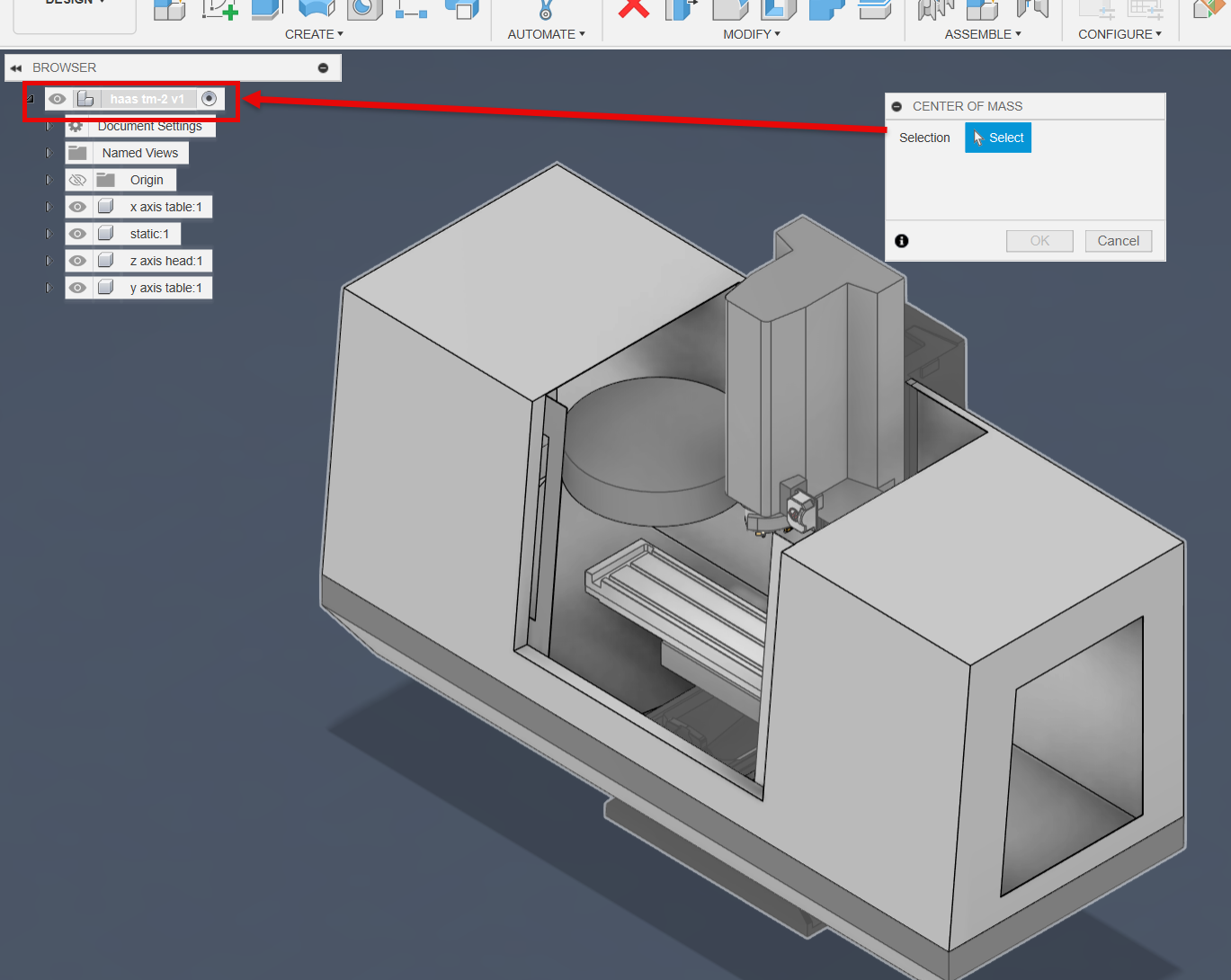Open the Hole tool
This screenshot has width=1231, height=980.
[x=365, y=9]
